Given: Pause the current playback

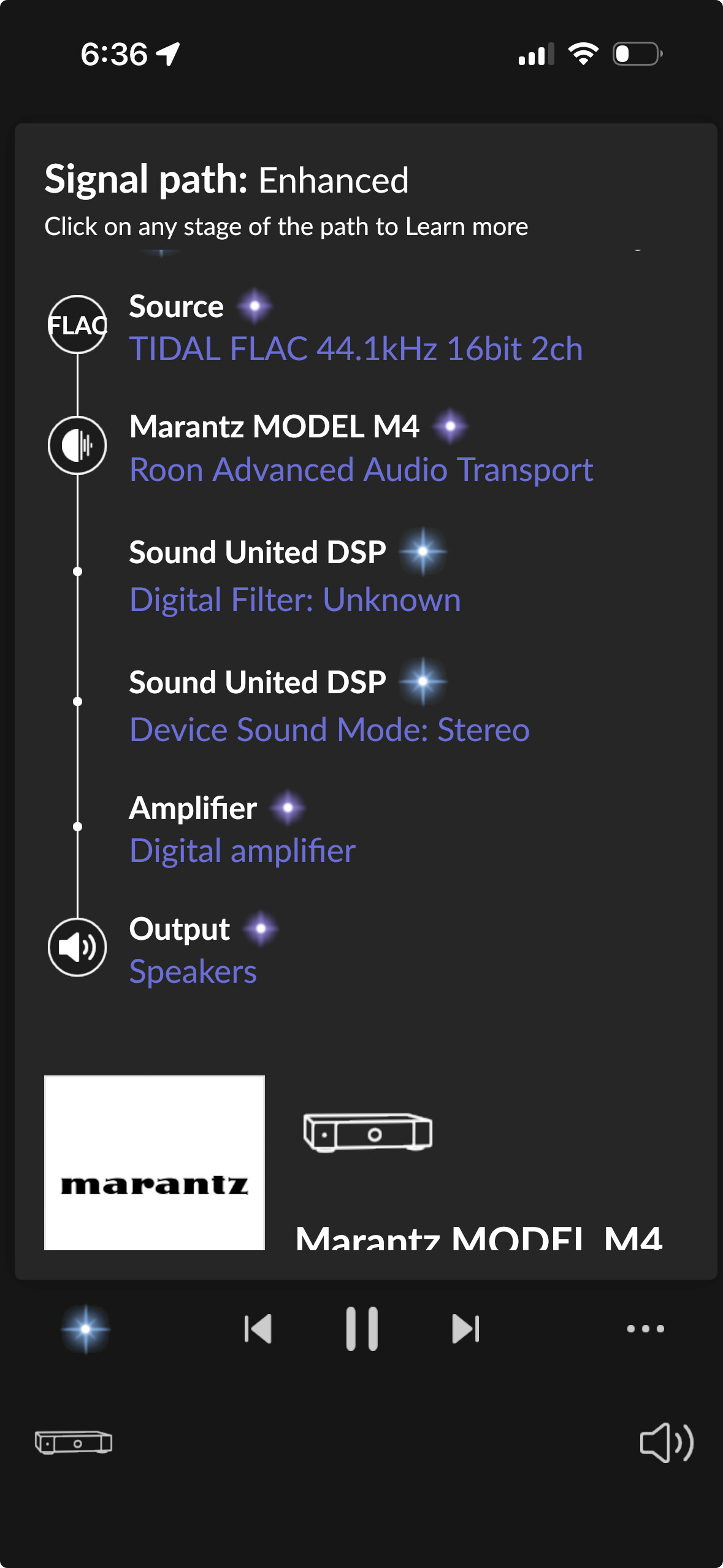Looking at the screenshot, I should [x=362, y=1329].
